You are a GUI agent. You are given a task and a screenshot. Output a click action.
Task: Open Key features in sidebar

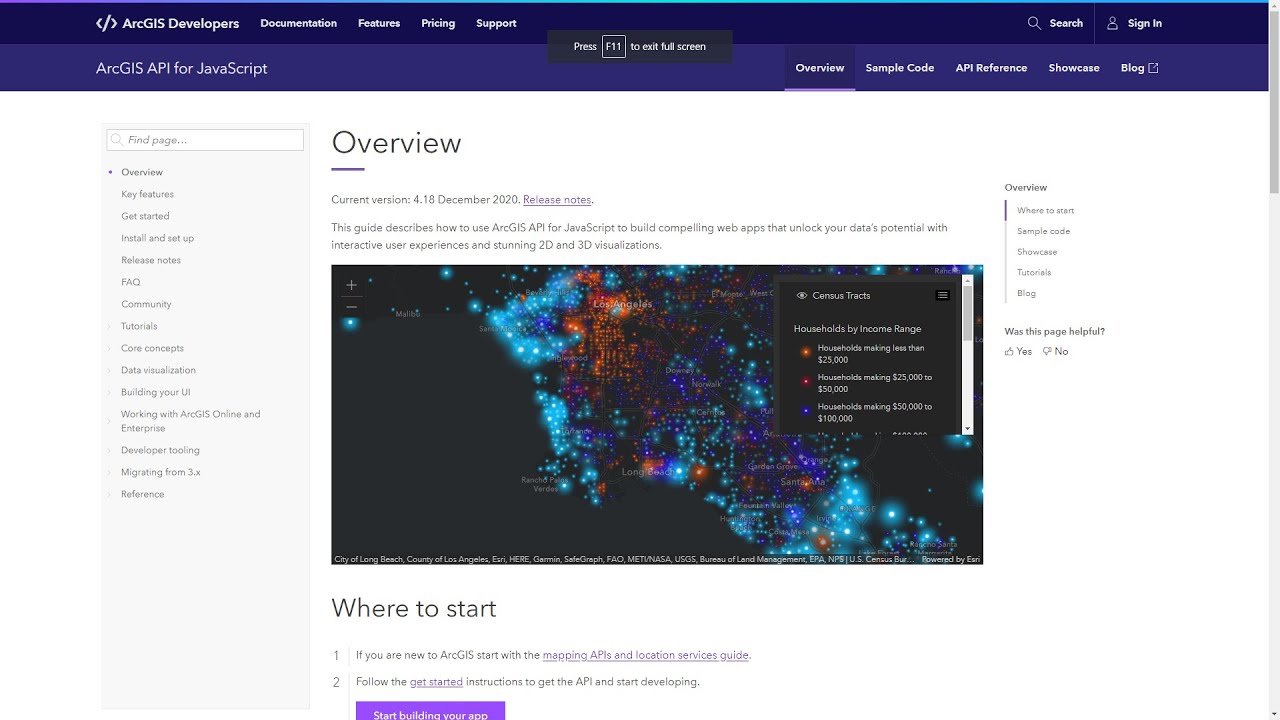[x=147, y=194]
